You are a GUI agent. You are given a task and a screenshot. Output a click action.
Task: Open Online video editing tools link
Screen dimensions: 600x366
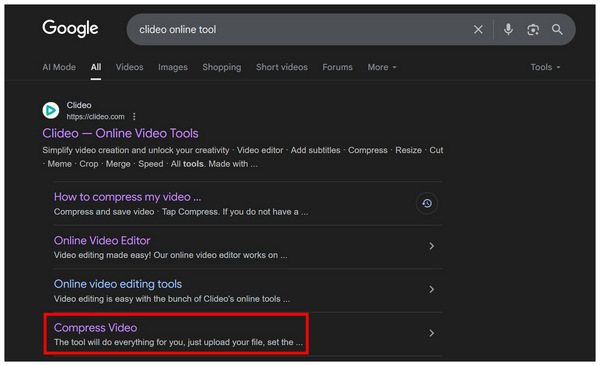[117, 284]
